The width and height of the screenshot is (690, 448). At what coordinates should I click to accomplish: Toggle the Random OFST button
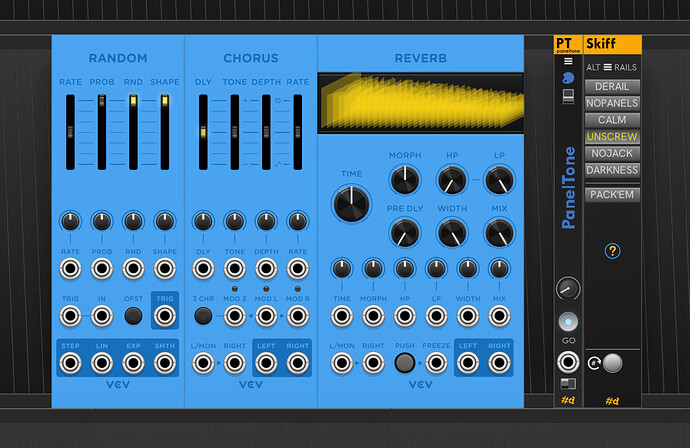pos(133,316)
